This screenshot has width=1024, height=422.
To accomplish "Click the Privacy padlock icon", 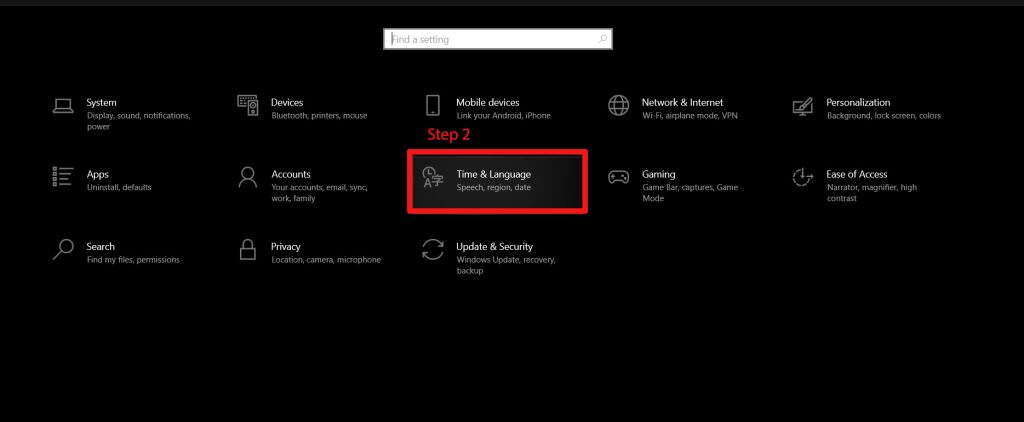I will tap(248, 249).
